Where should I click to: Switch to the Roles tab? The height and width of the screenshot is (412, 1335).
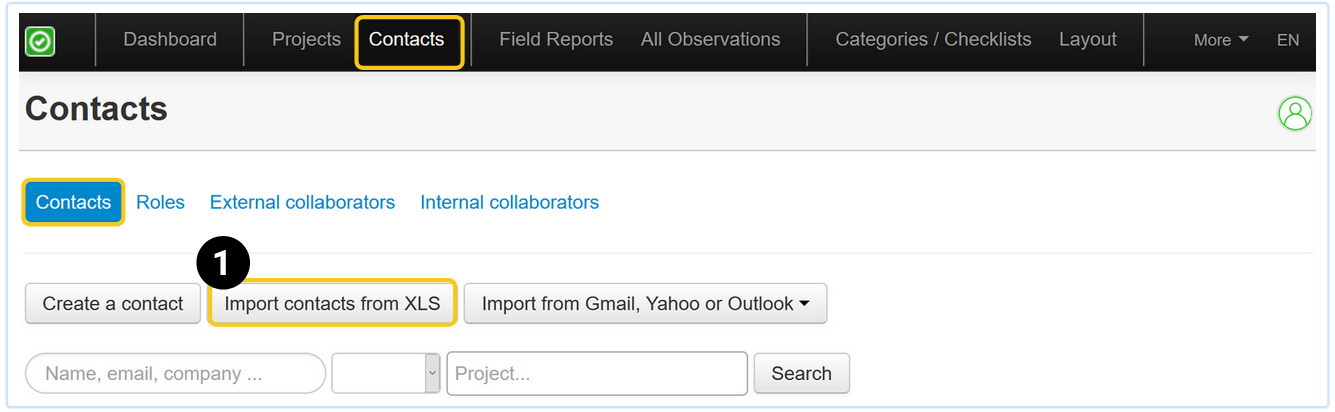[x=160, y=202]
